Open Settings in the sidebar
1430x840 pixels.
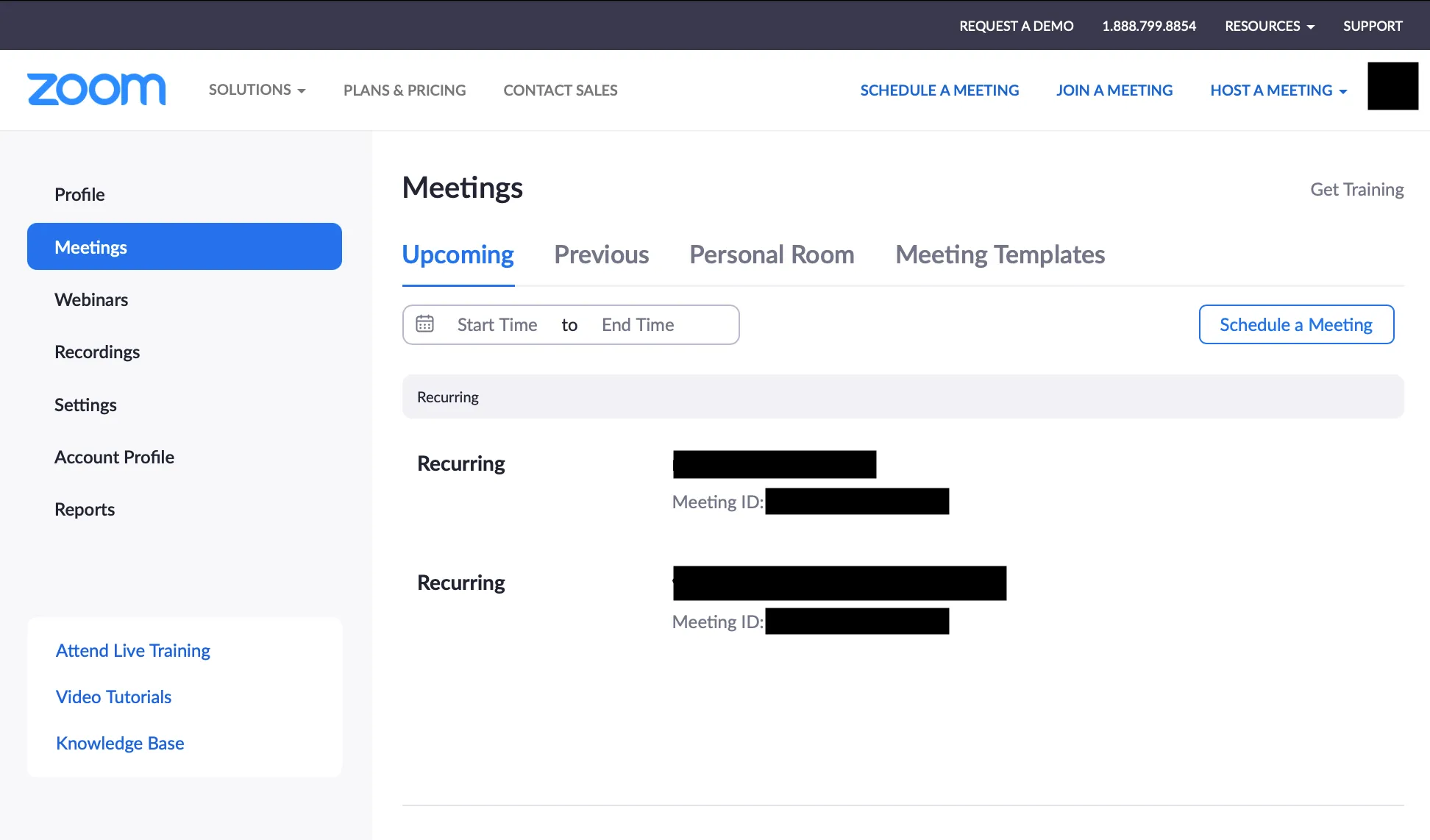click(85, 405)
